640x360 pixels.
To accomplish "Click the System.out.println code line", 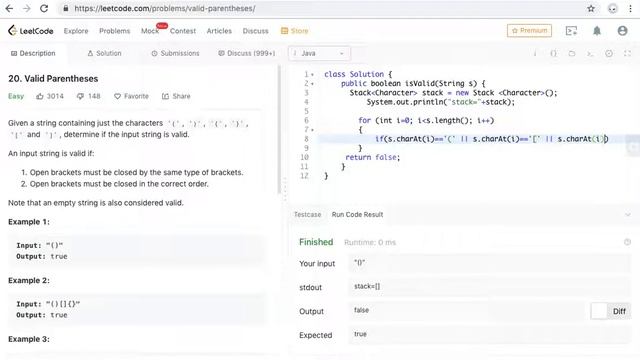I will 440,102.
